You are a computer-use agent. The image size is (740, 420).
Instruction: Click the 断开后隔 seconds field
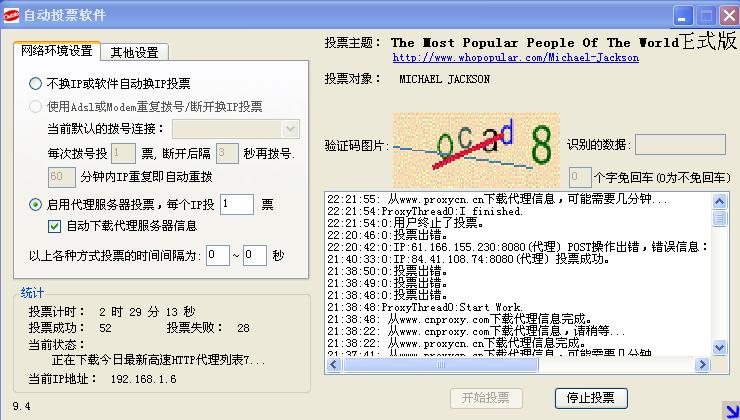[x=227, y=153]
